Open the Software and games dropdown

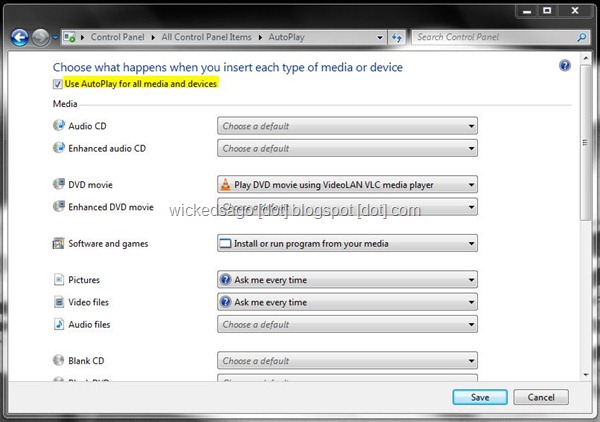(347, 243)
